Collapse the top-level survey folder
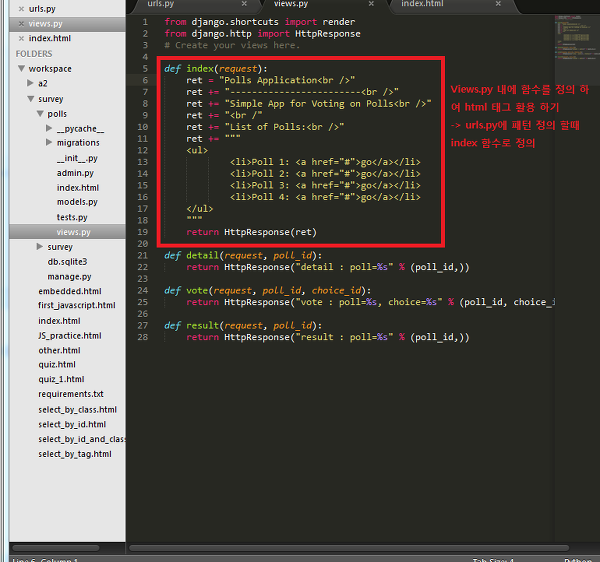The height and width of the screenshot is (562, 600). click(x=31, y=99)
